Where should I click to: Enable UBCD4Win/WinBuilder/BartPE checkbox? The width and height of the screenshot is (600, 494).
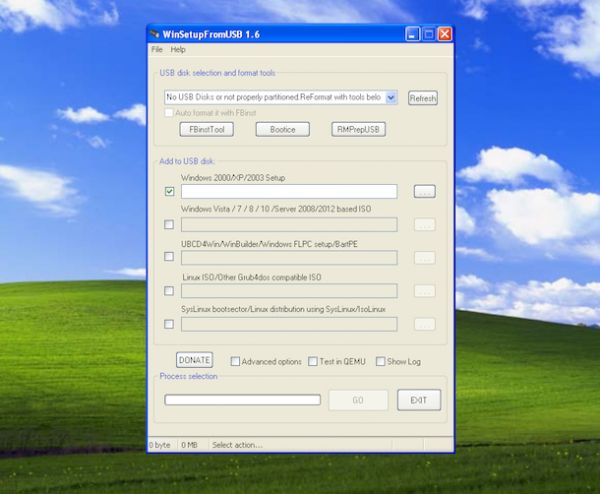(170, 258)
